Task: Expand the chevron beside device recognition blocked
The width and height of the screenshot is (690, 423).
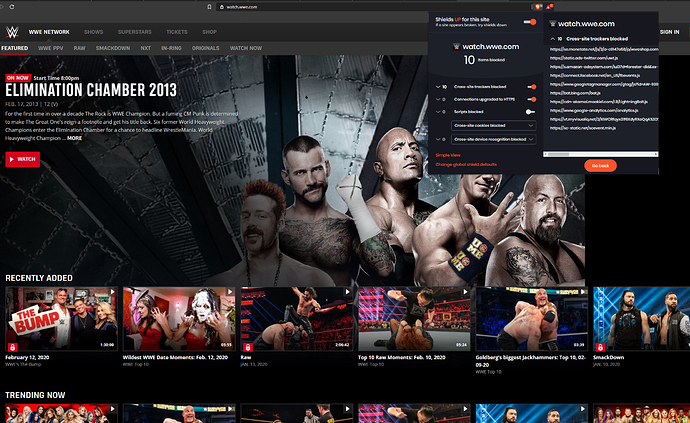Action: tap(438, 139)
